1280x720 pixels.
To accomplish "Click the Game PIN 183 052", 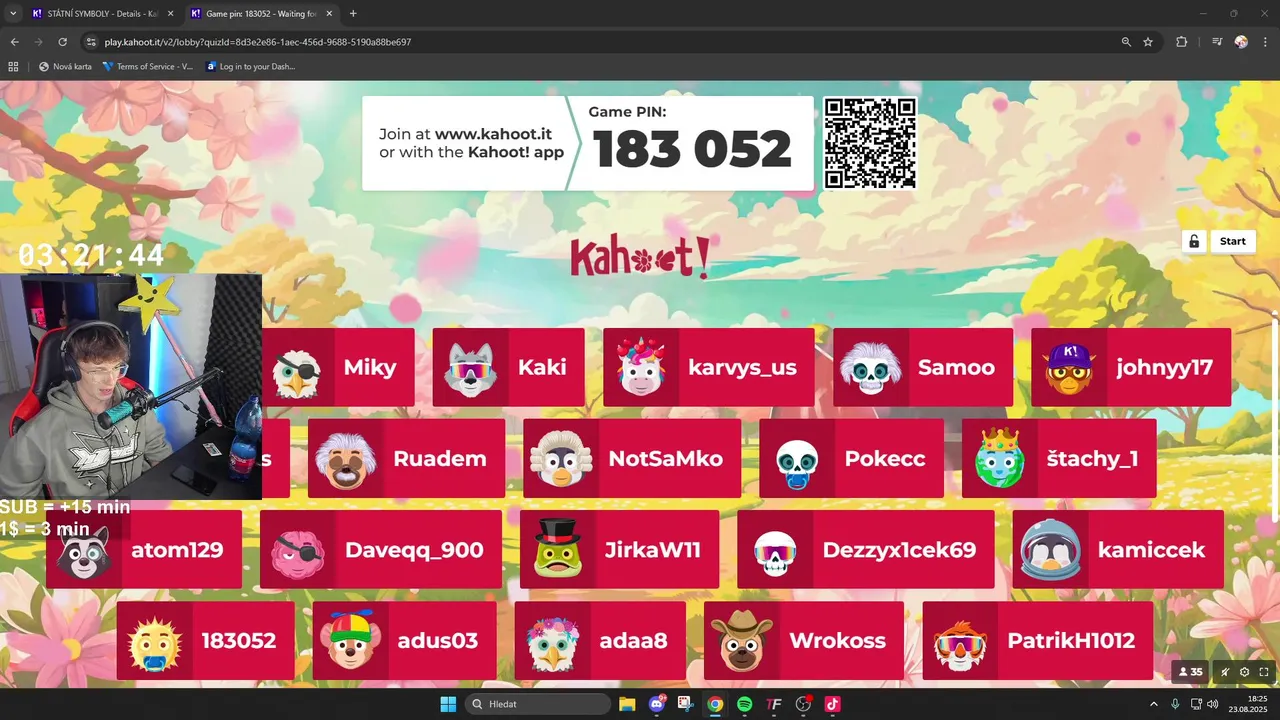I will click(692, 150).
